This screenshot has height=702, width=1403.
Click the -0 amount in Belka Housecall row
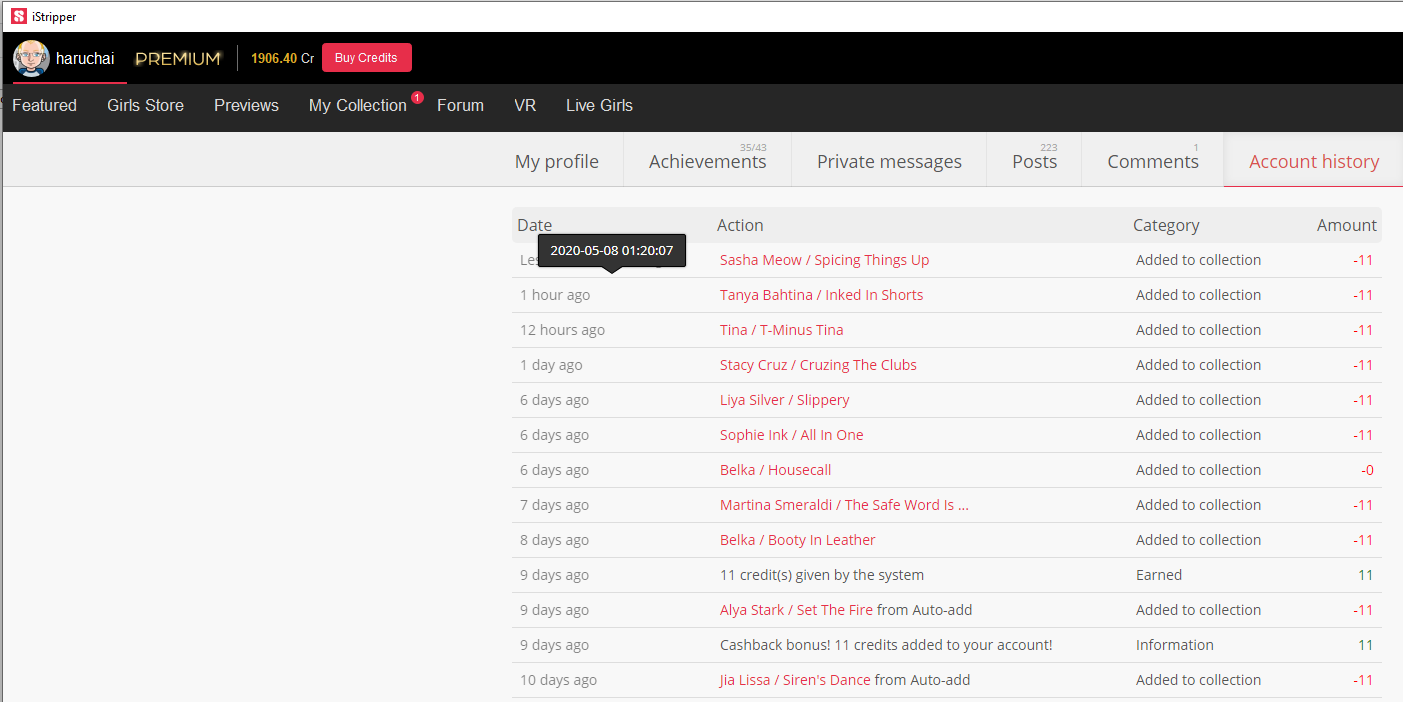pyautogui.click(x=1367, y=470)
